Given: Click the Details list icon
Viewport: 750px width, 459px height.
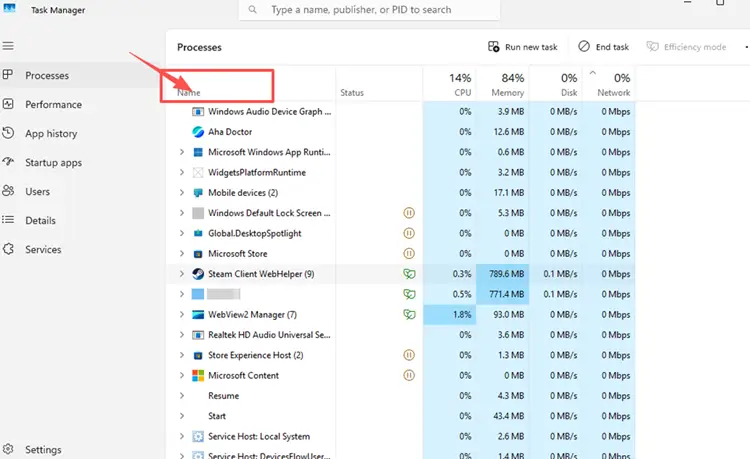Looking at the screenshot, I should 8,220.
